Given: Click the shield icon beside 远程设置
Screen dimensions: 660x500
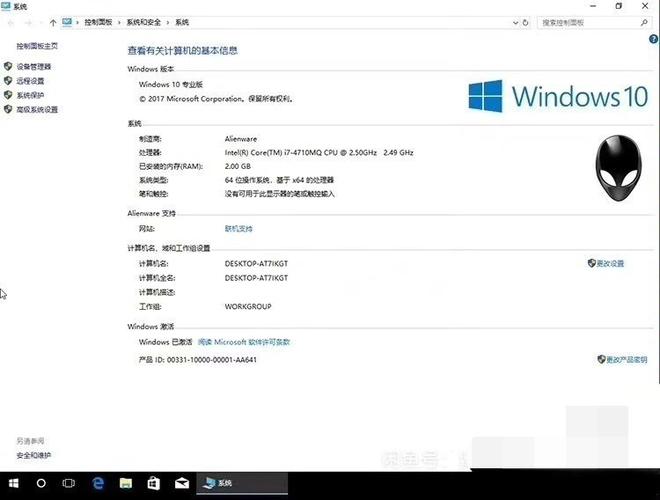Looking at the screenshot, I should (8, 80).
